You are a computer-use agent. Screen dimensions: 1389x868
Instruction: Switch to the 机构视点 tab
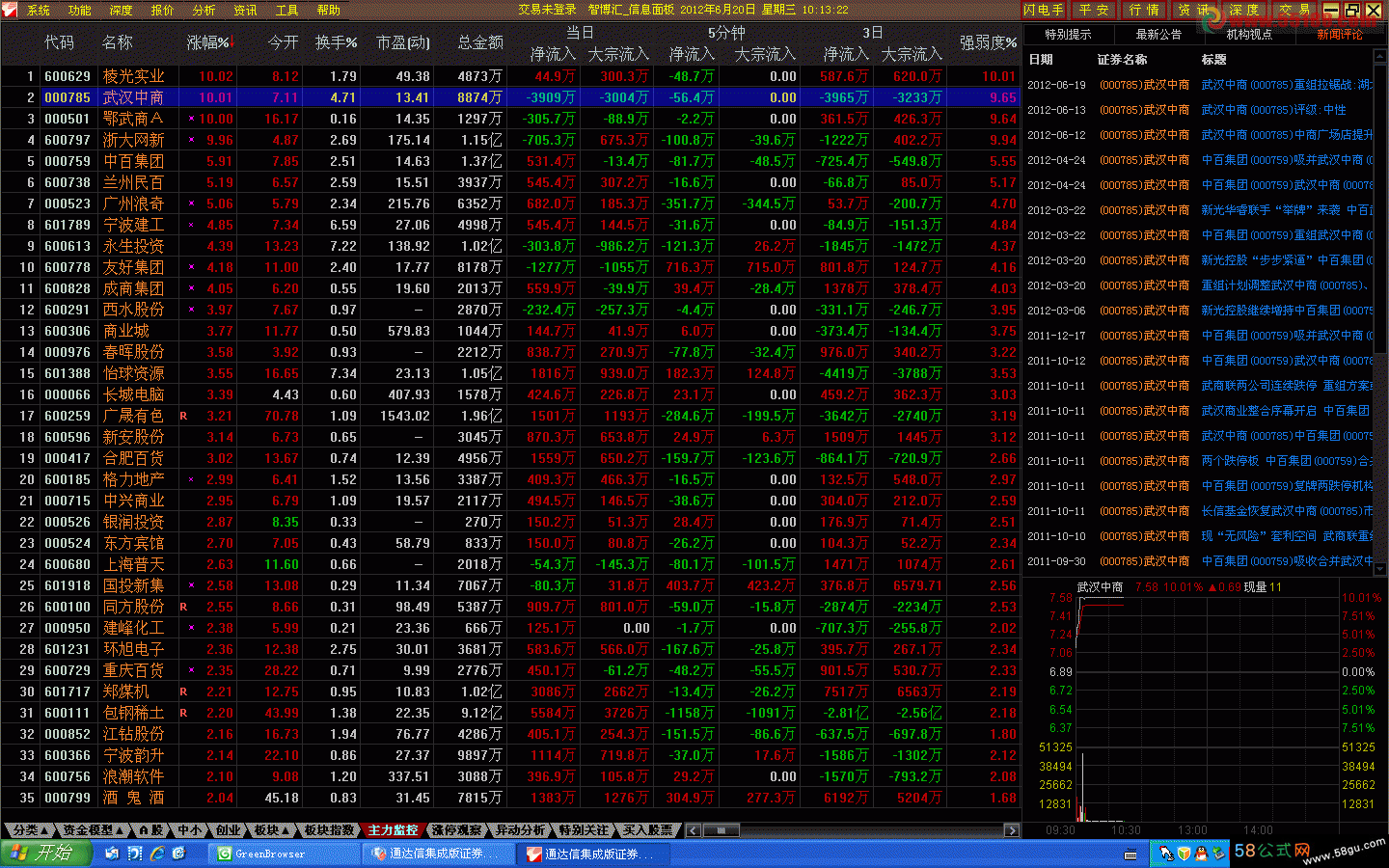click(x=1249, y=34)
